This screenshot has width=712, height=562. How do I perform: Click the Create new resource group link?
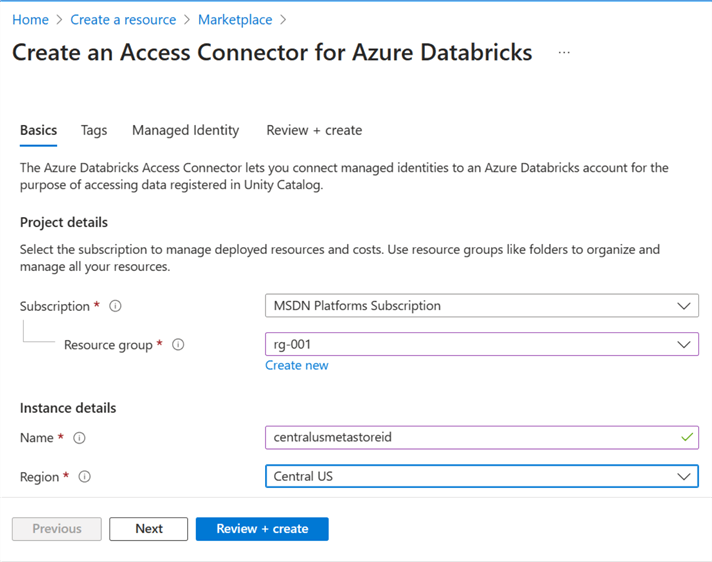[x=297, y=365]
